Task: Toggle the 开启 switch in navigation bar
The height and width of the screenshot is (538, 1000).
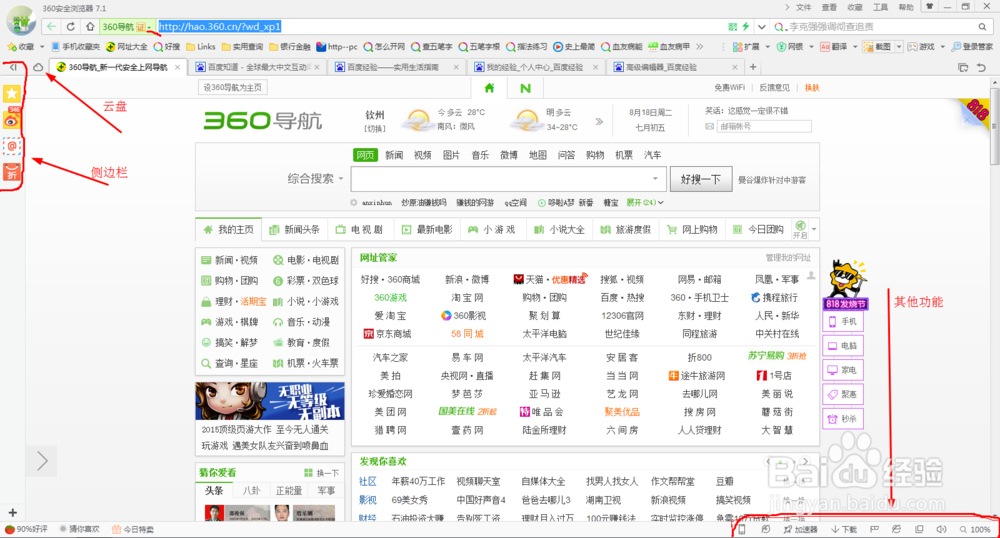Action: pos(800,229)
